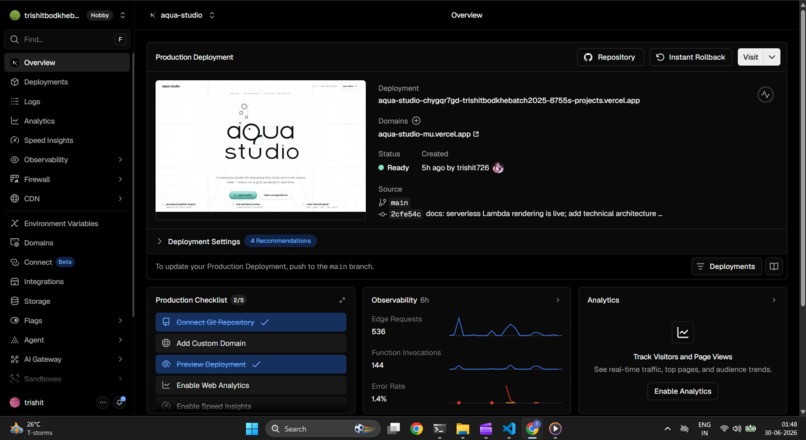This screenshot has height=440, width=806.
Task: Click the Repository button
Action: click(610, 57)
